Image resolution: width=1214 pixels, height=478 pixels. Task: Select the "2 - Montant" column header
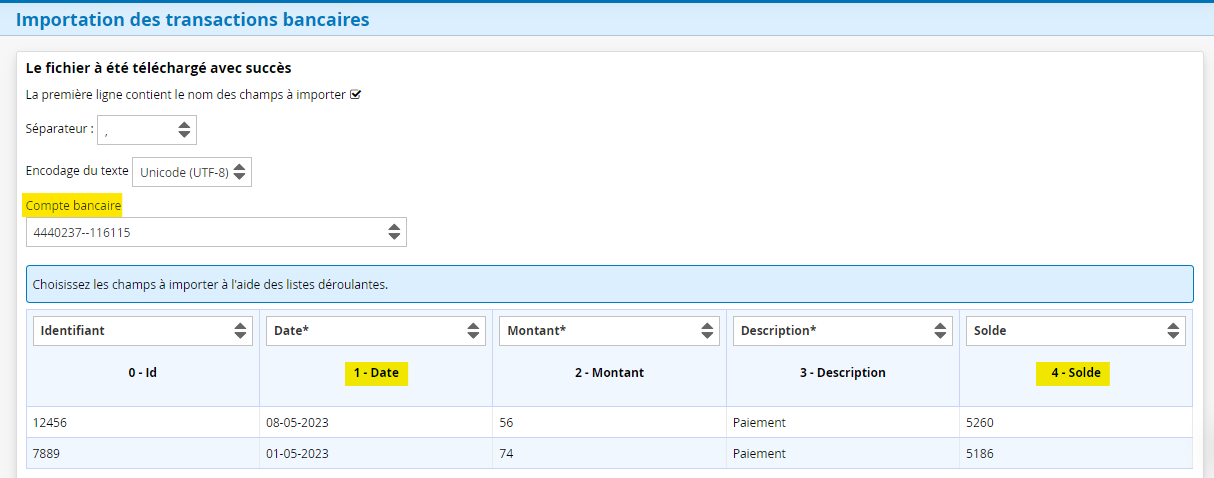coord(609,373)
